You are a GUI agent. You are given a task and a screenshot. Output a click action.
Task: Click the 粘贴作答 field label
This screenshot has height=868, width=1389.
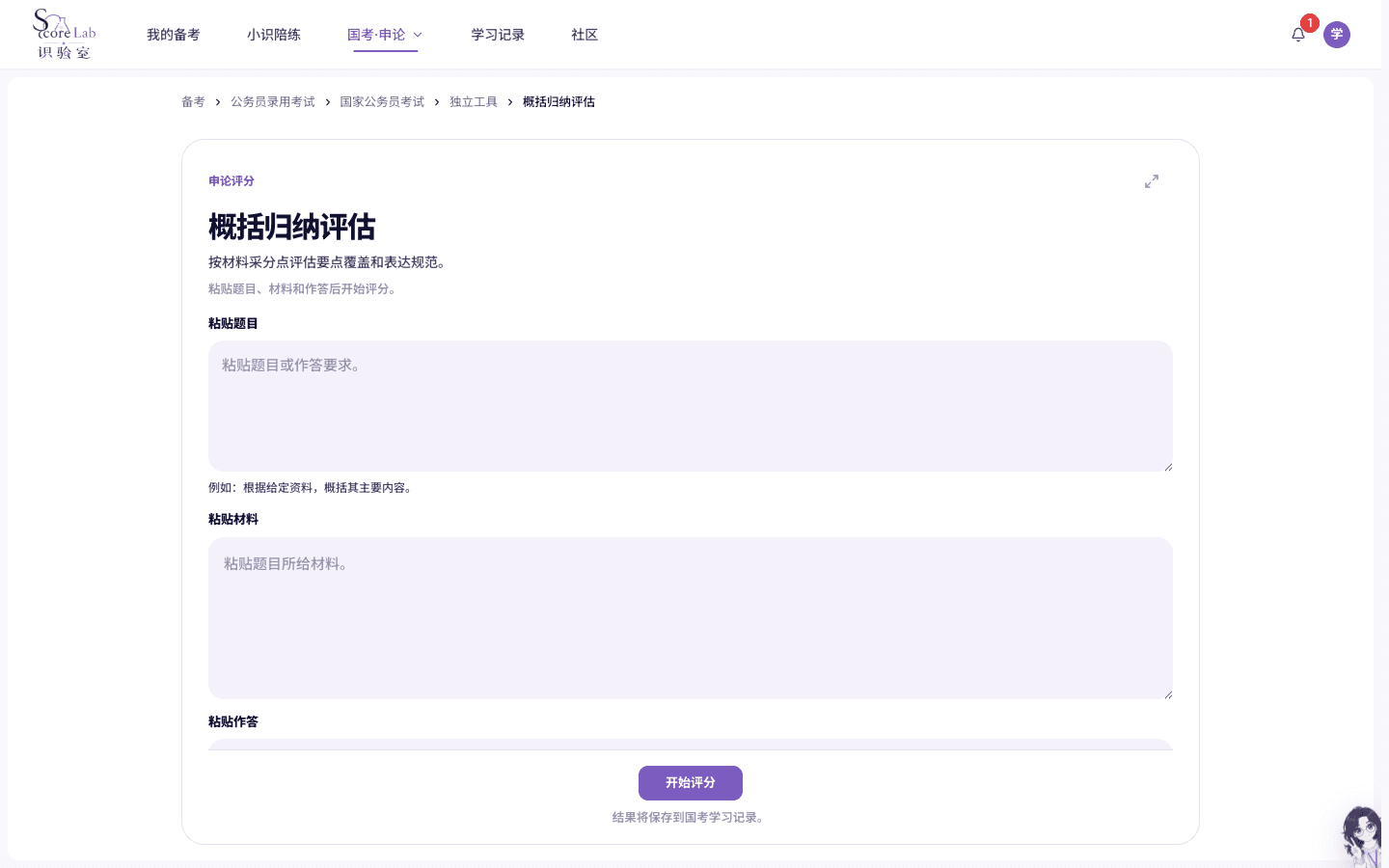[x=233, y=721]
